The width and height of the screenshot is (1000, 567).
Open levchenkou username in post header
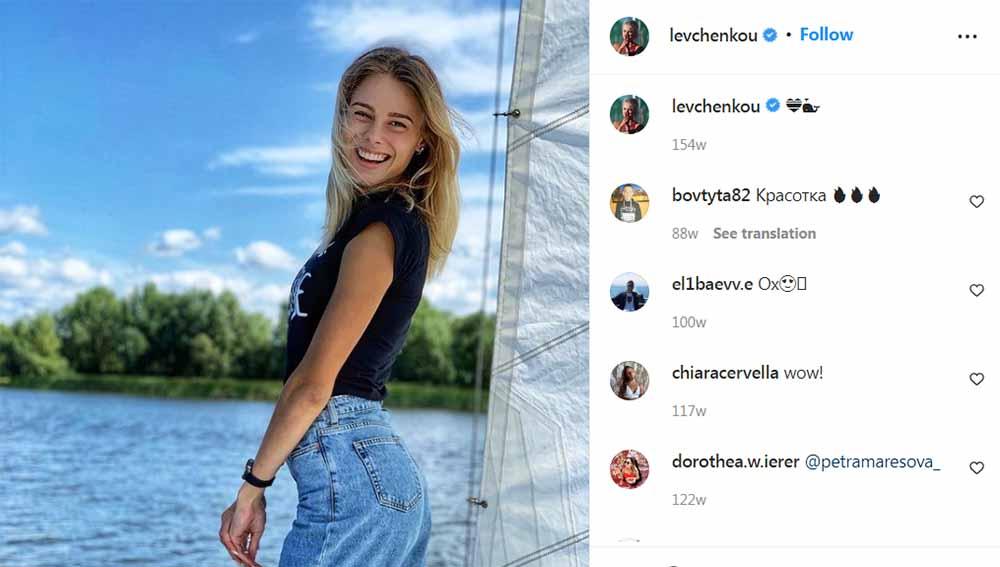point(714,35)
